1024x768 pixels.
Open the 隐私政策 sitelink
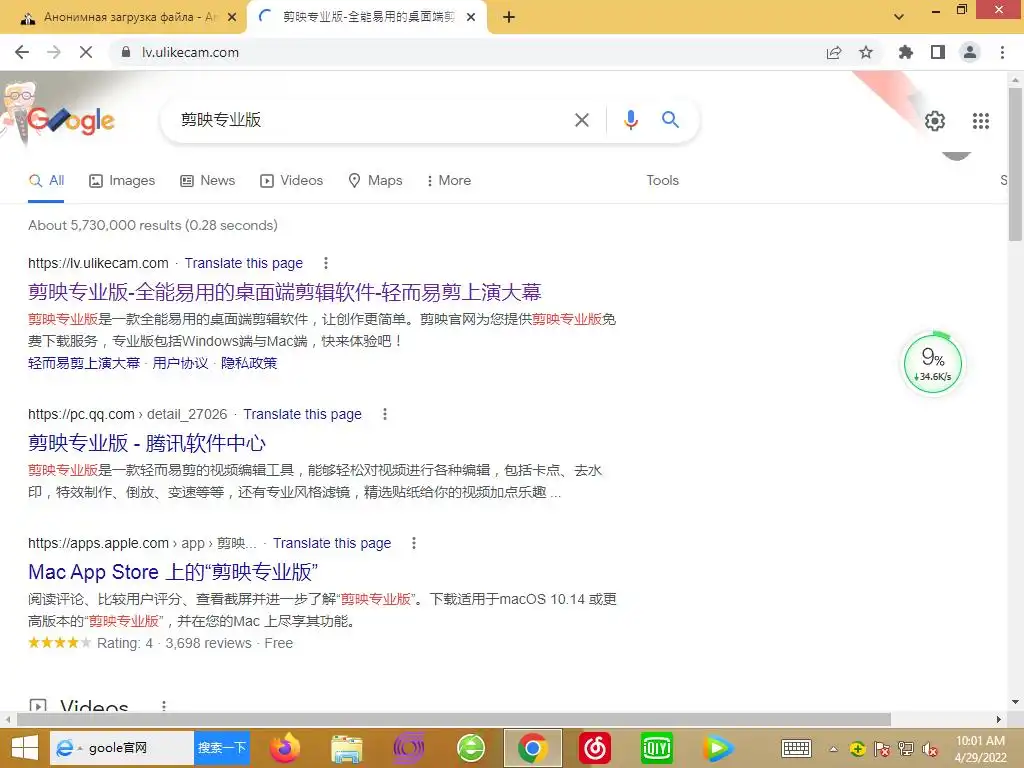click(x=249, y=363)
